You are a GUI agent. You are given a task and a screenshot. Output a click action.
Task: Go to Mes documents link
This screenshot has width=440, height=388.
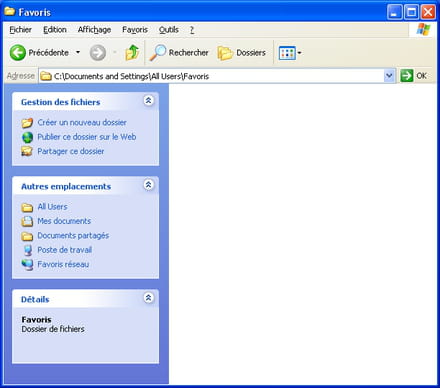[64, 221]
